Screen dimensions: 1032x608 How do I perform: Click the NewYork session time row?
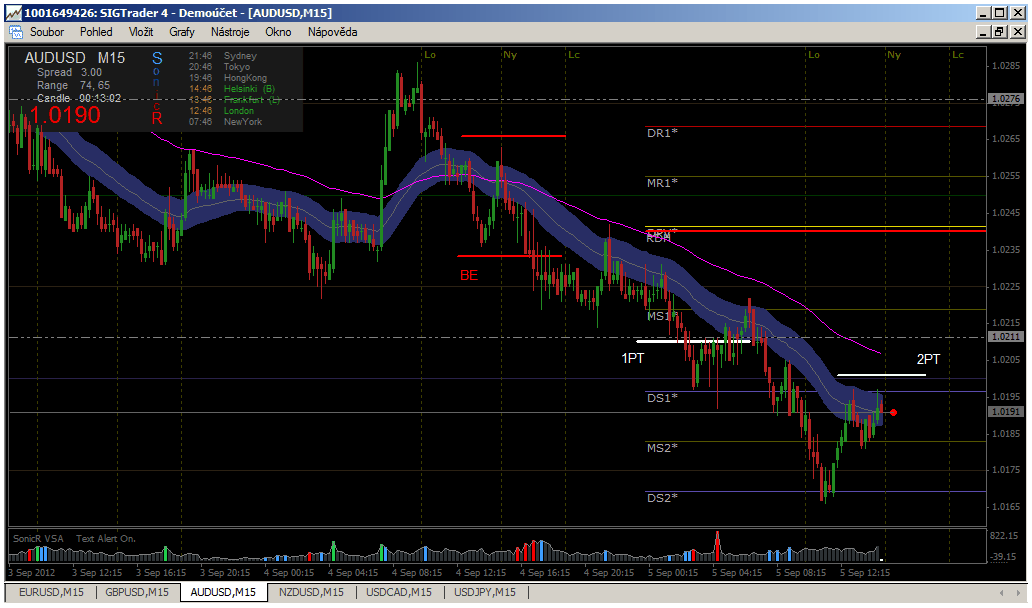tap(225, 122)
